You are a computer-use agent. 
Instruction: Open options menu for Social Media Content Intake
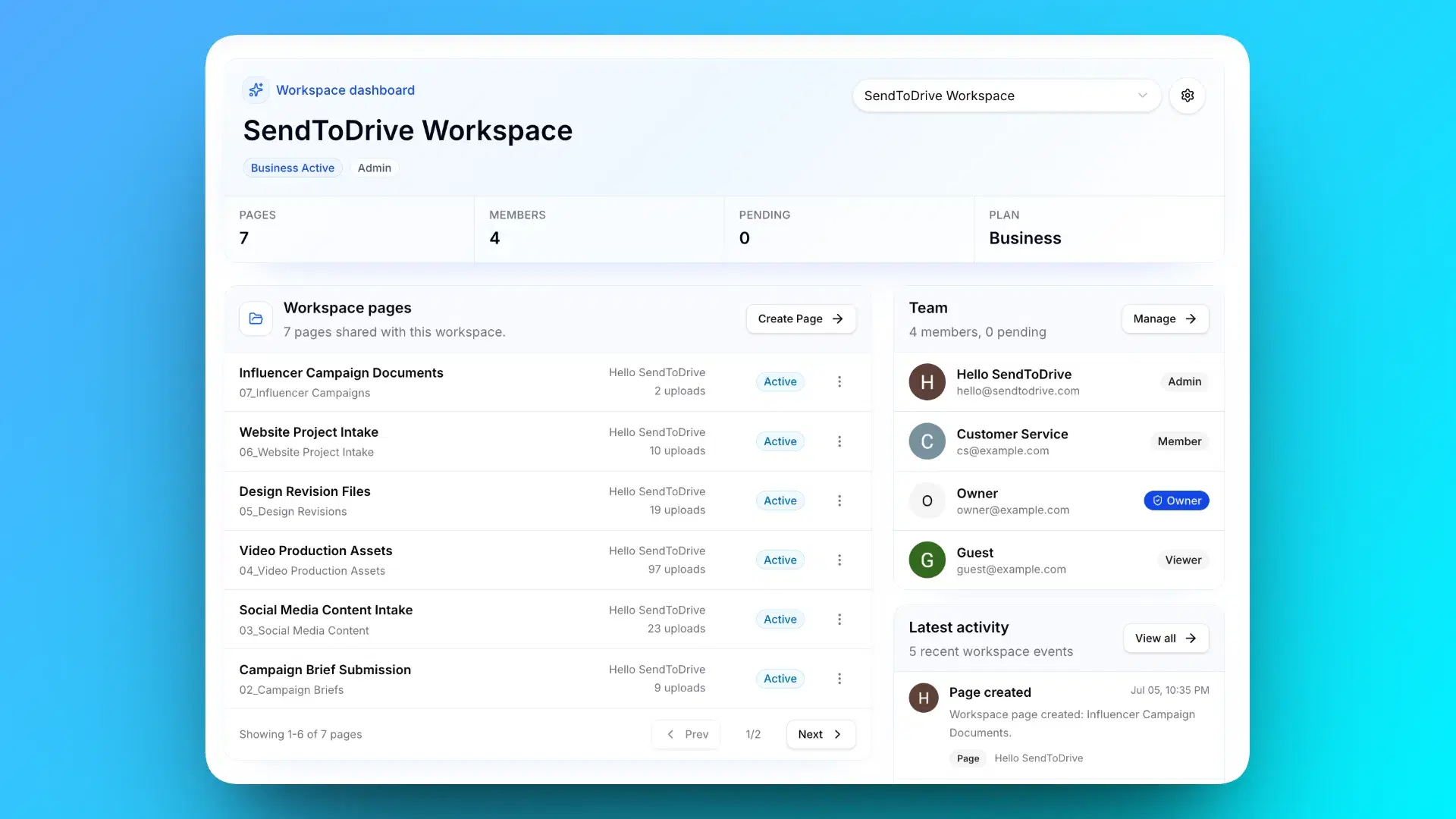point(839,620)
